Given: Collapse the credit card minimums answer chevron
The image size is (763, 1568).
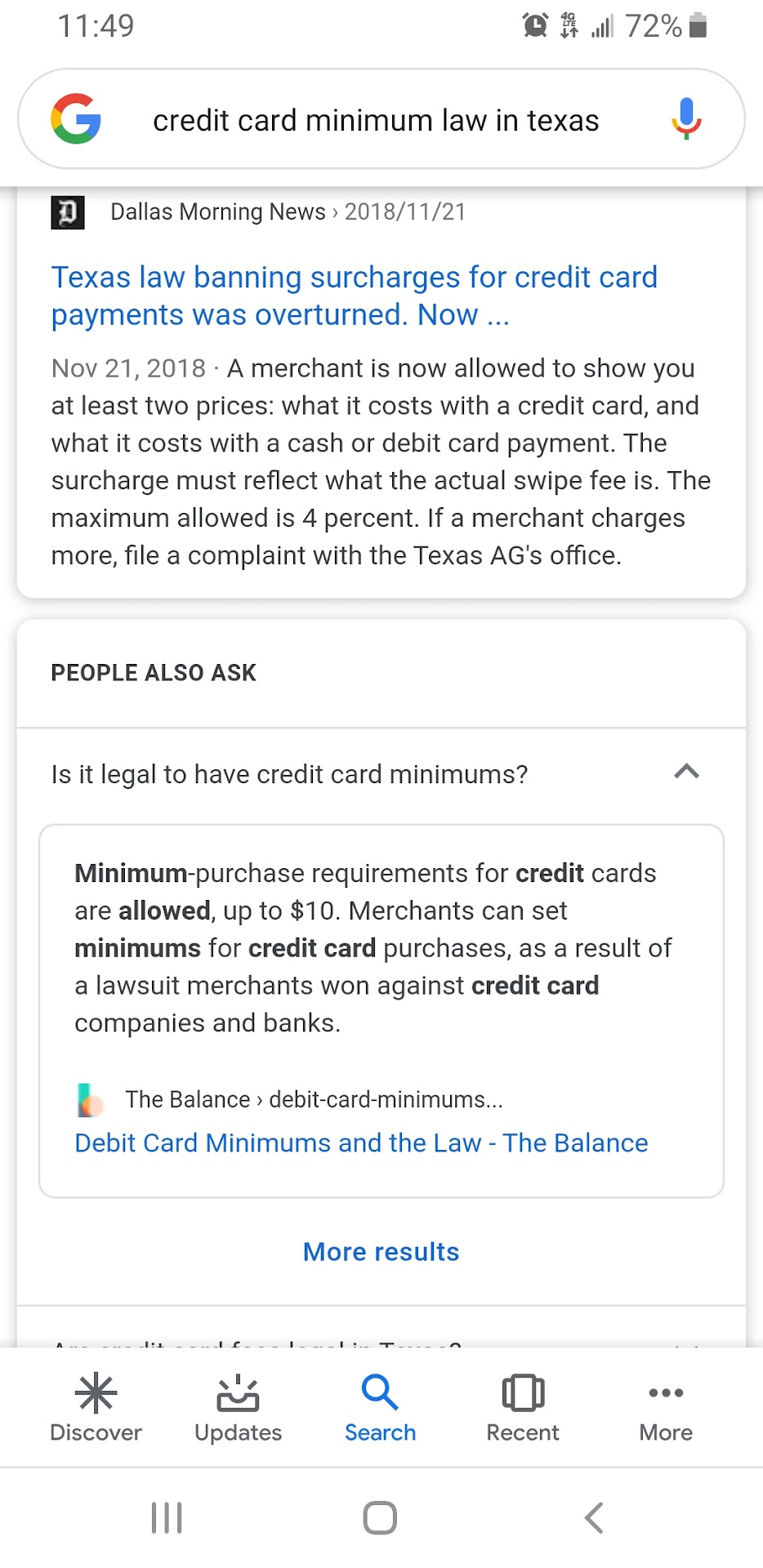Looking at the screenshot, I should click(x=686, y=772).
